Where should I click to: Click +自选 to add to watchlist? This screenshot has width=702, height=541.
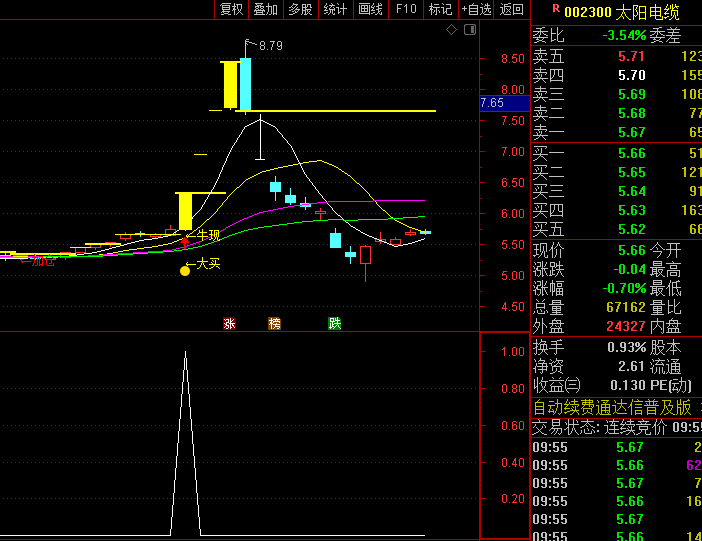[476, 10]
